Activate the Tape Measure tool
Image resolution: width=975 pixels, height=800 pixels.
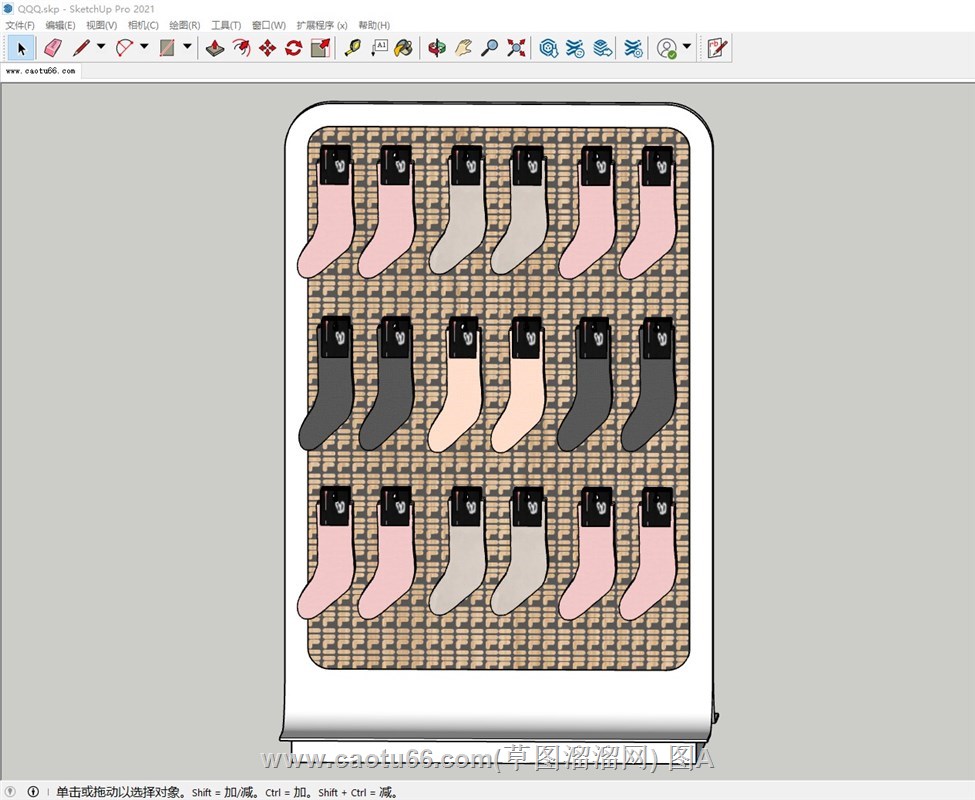coord(352,48)
